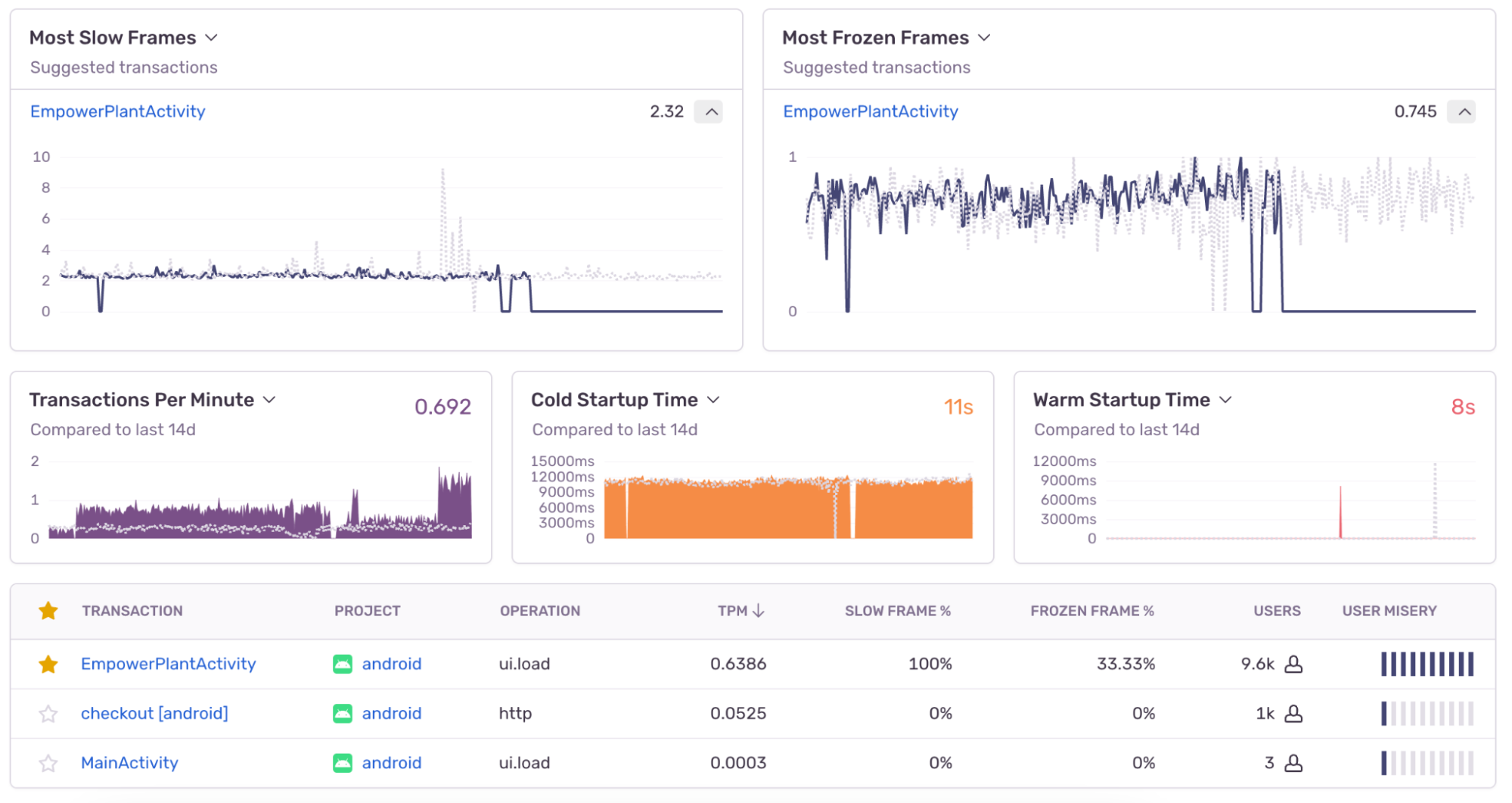
Task: Collapse the chart next to 2.32 value
Action: pos(709,111)
